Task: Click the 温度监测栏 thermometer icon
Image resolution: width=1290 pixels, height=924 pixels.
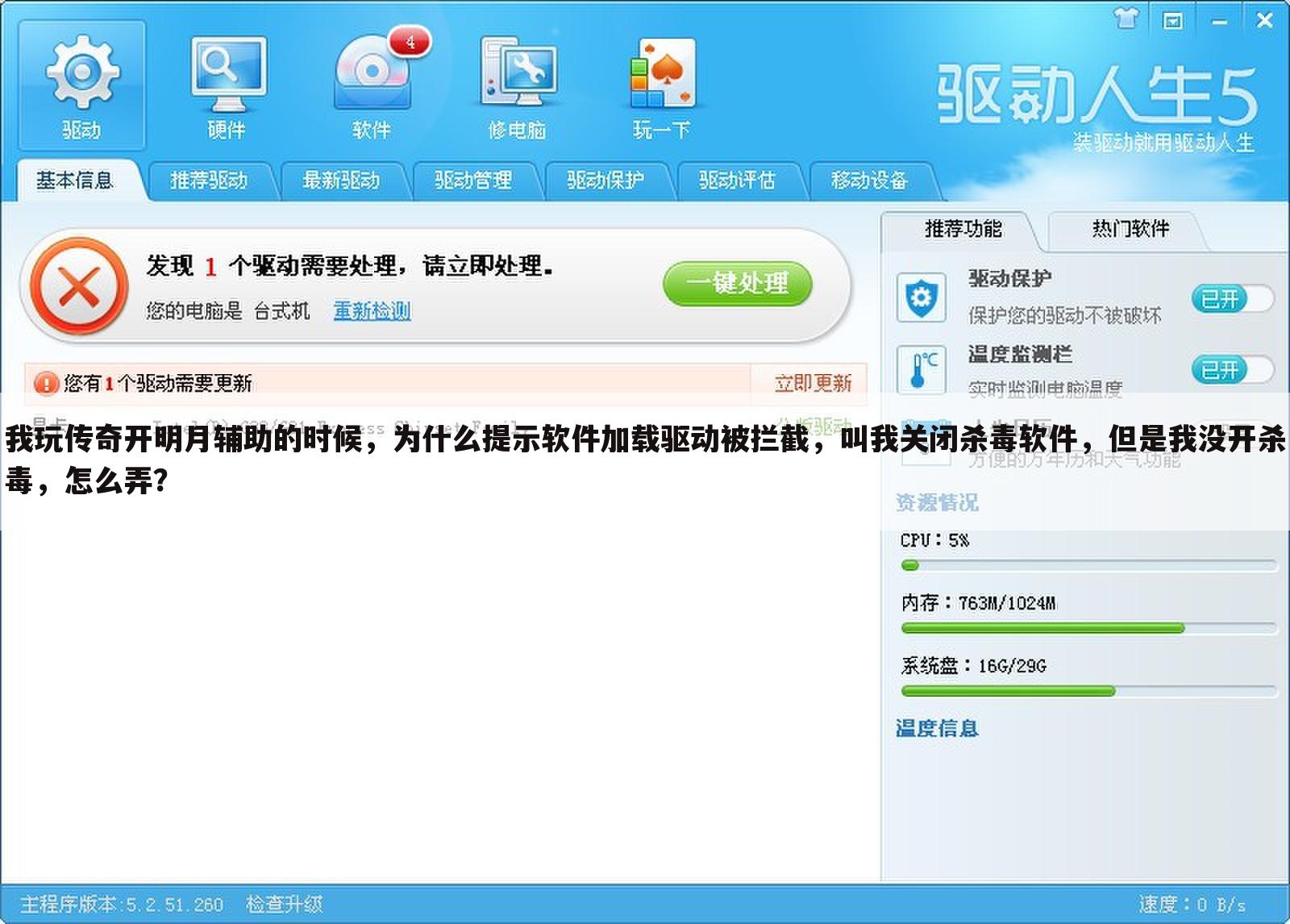Action: 921,370
